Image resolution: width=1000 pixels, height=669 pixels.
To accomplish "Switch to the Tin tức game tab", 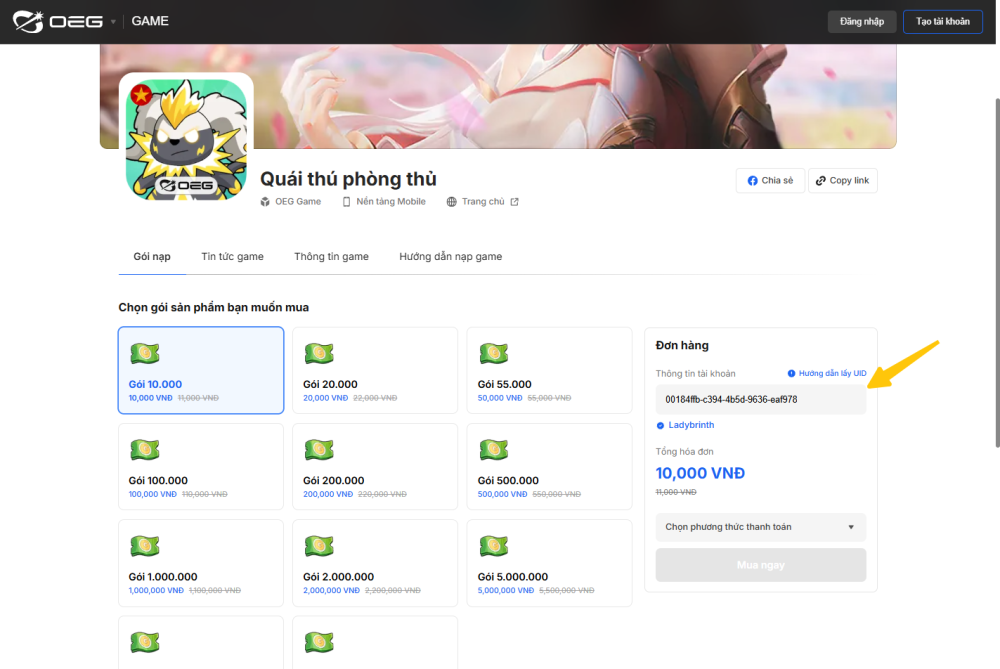I will point(232,257).
